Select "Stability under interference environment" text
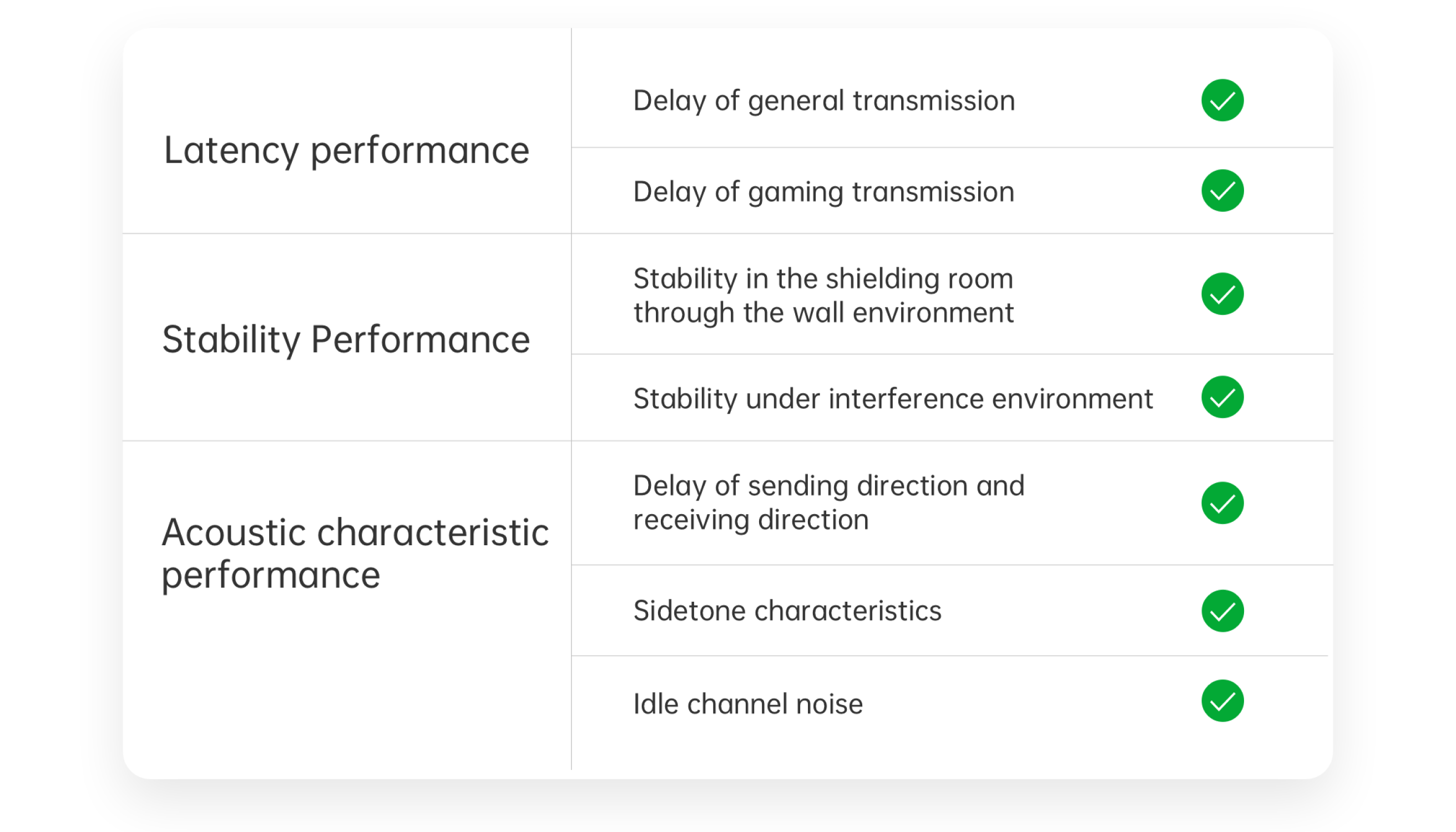This screenshot has width=1456, height=832. coord(893,399)
